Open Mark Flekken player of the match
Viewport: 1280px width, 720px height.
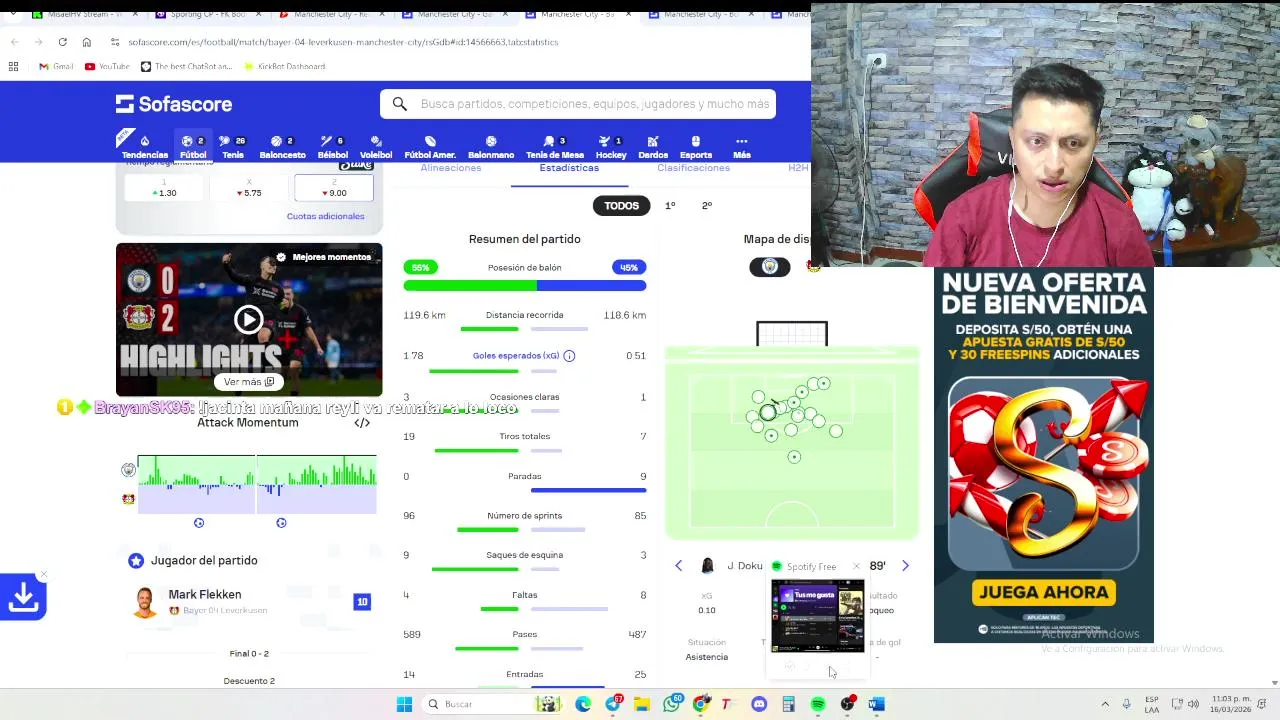(250, 602)
